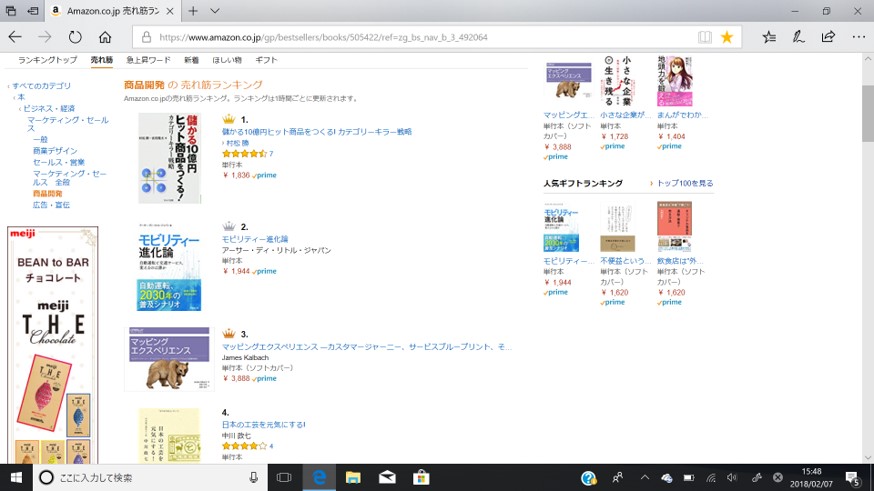Screen dimensions: 874x491
Task: Click the browser forward arrow
Action: [45, 37]
